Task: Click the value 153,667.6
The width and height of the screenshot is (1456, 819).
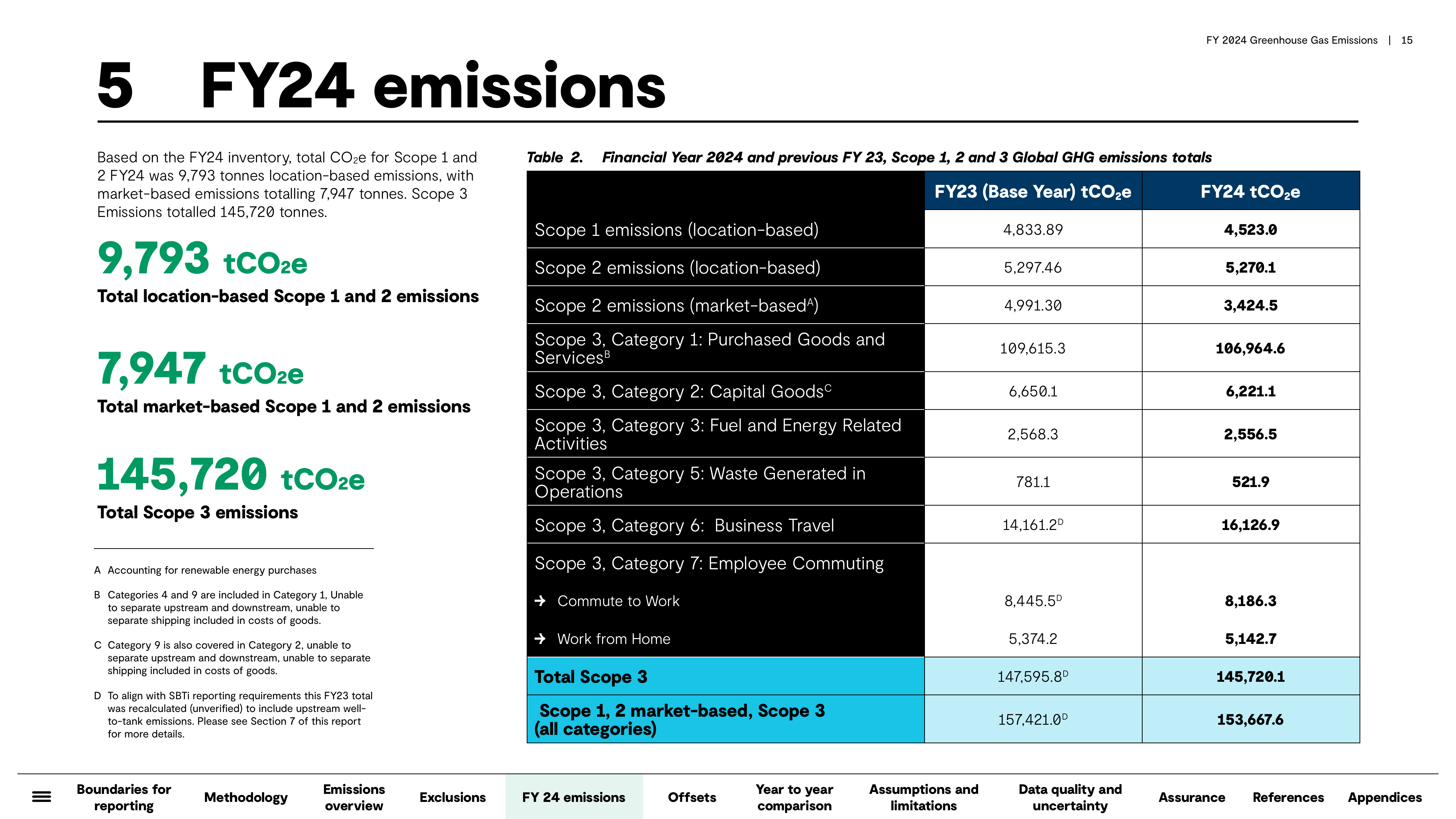Action: click(1250, 720)
